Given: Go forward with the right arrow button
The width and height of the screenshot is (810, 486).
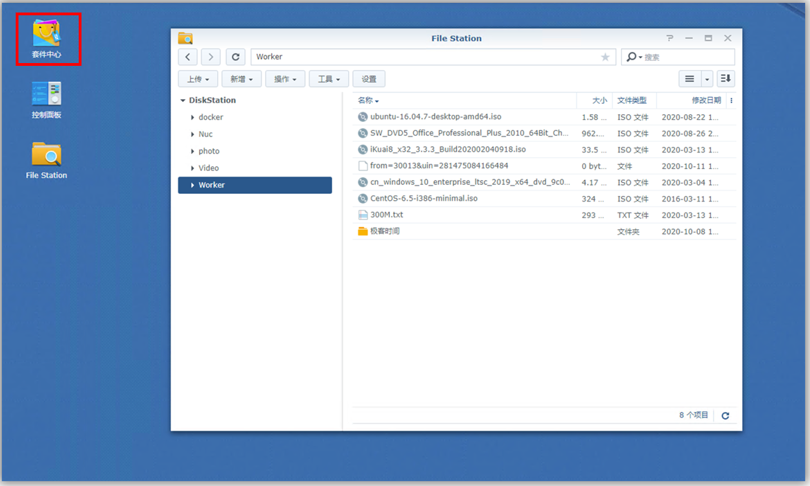Looking at the screenshot, I should click(210, 57).
